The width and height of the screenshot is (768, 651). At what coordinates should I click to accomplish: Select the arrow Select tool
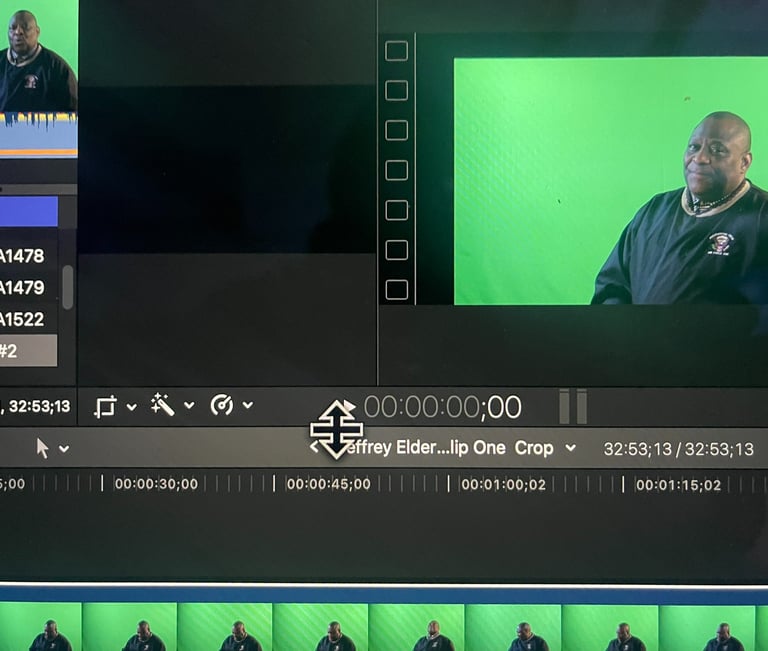coord(43,448)
